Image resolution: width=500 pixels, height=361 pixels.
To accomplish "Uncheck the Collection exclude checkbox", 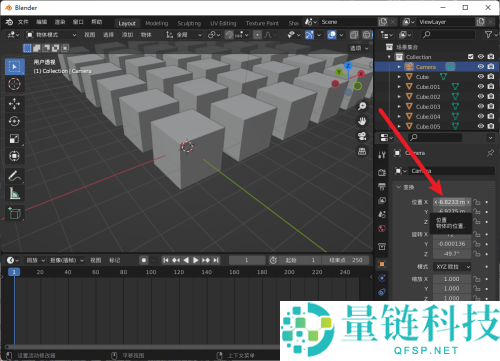I will pyautogui.click(x=471, y=57).
